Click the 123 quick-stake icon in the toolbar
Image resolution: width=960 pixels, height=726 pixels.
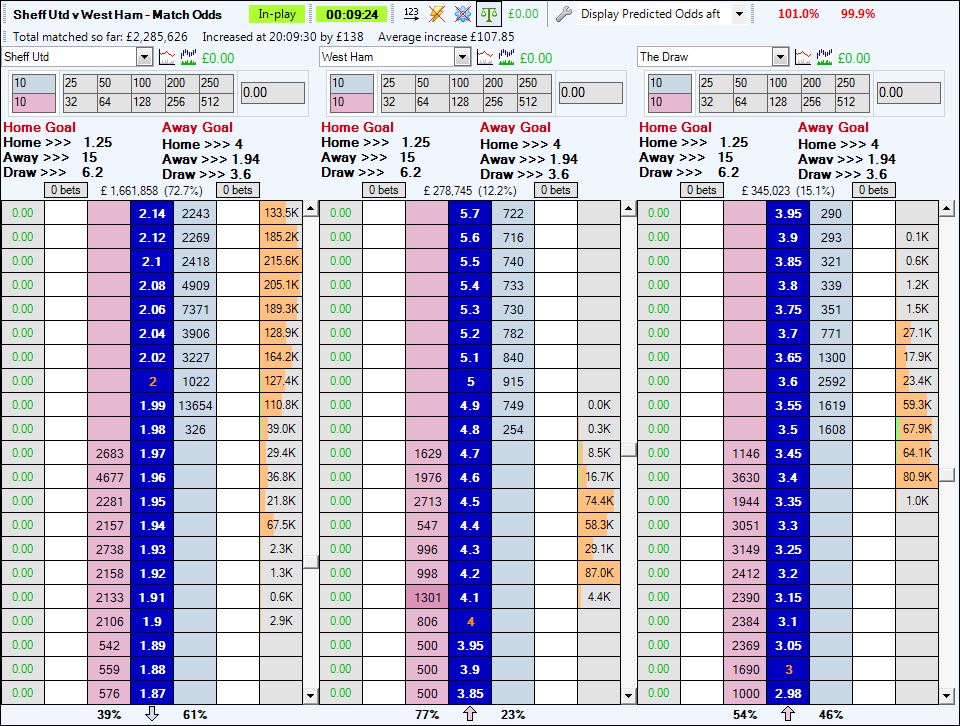click(x=411, y=14)
